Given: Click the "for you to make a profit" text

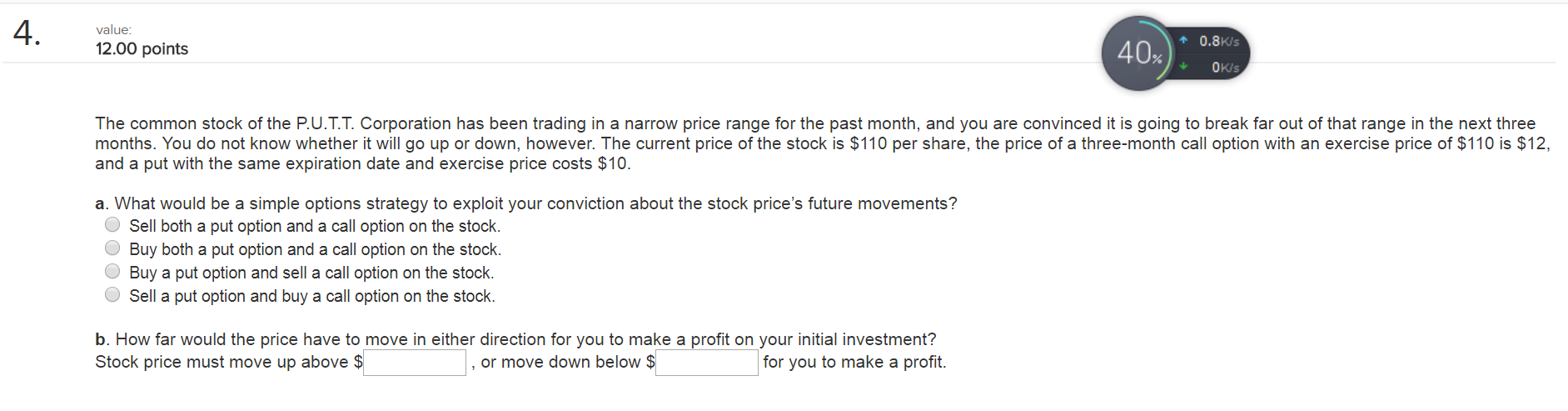Looking at the screenshot, I should (x=854, y=363).
